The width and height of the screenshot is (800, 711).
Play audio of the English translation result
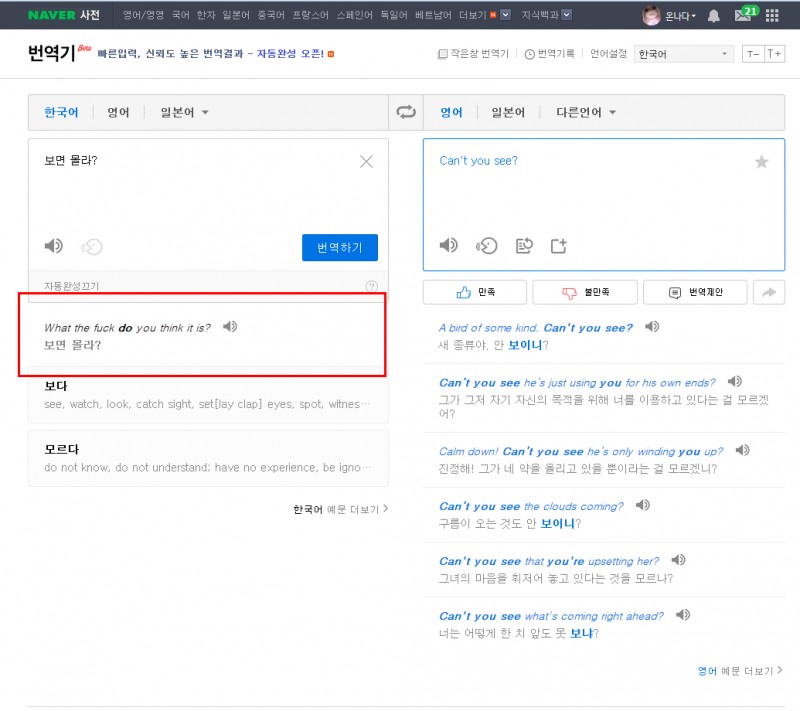(449, 245)
